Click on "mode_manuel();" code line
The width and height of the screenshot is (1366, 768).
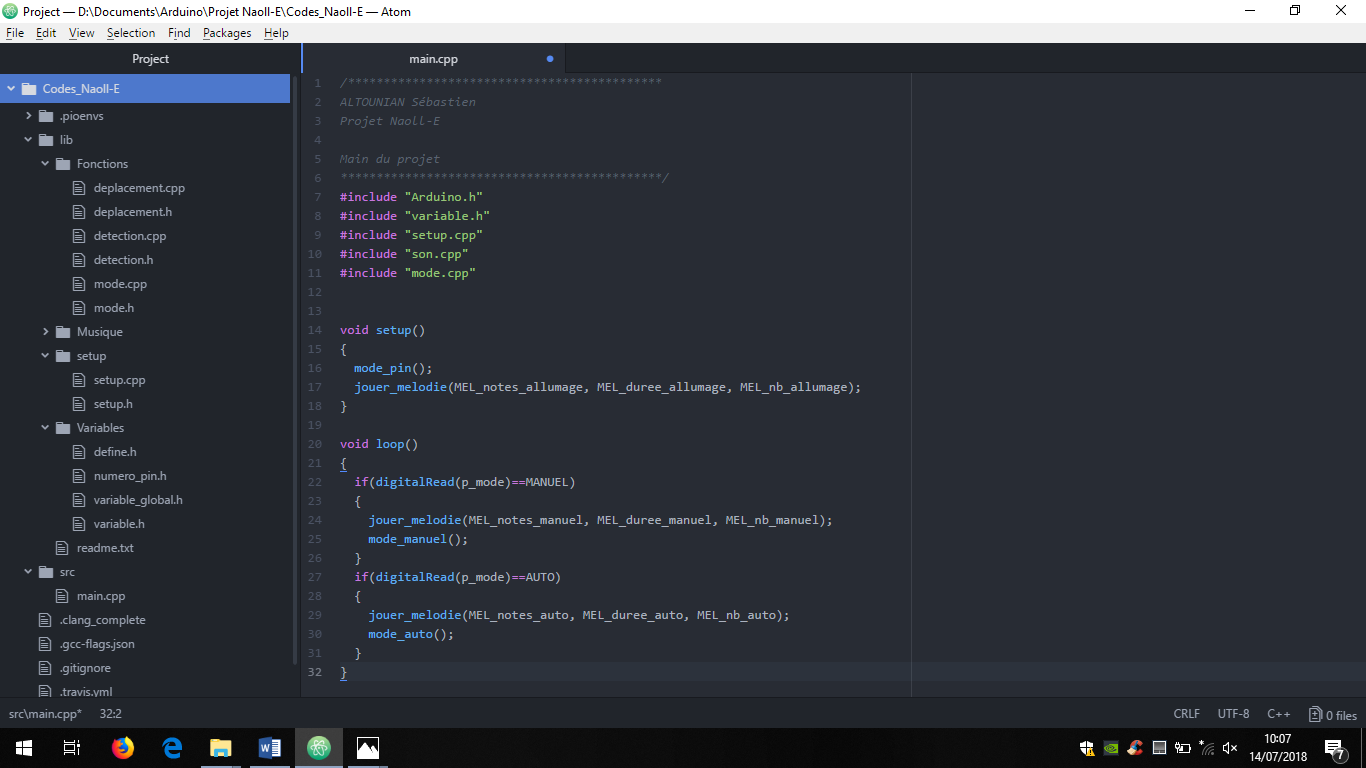(418, 539)
